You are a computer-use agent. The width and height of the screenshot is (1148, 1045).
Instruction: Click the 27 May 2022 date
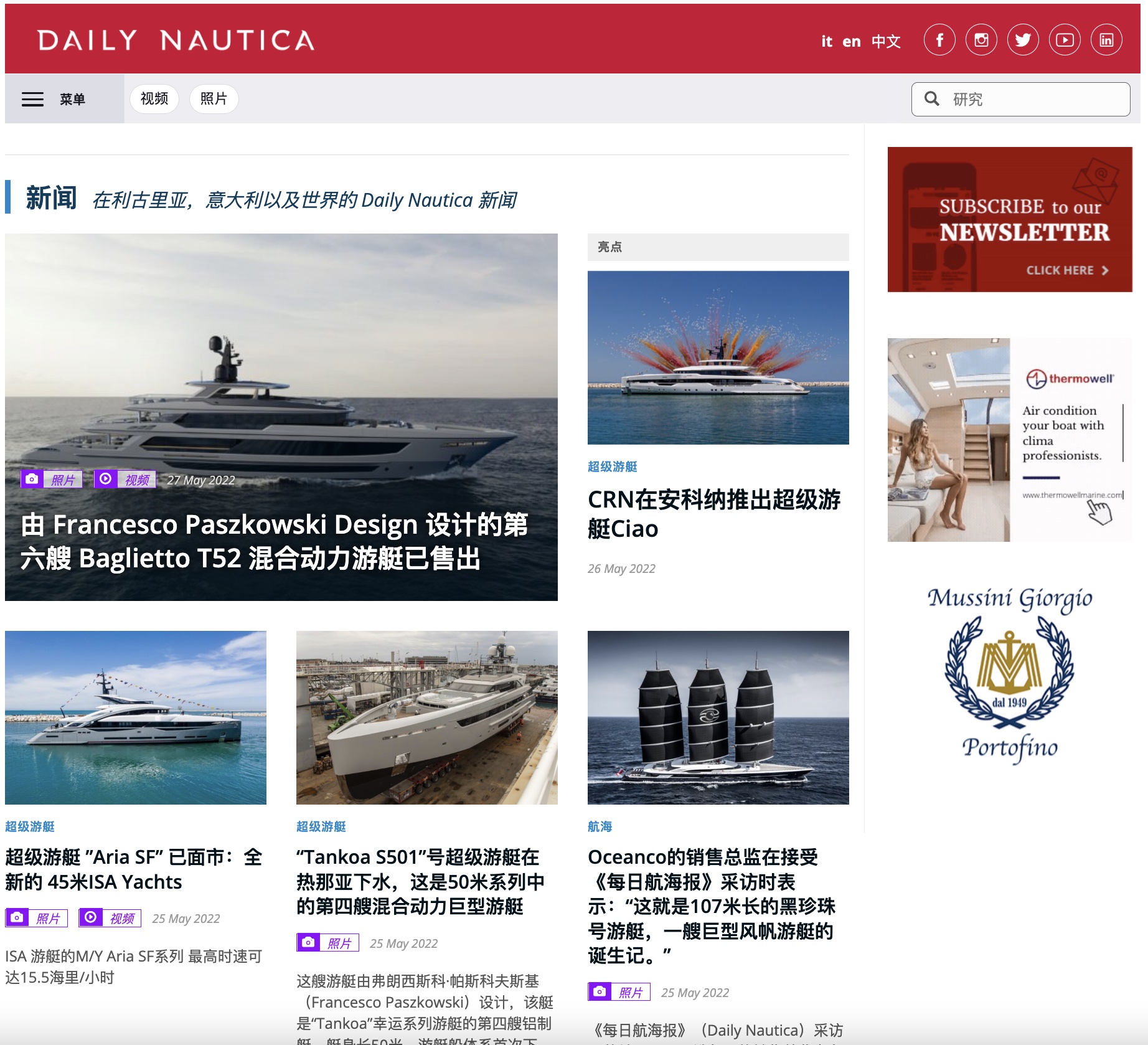(x=200, y=480)
